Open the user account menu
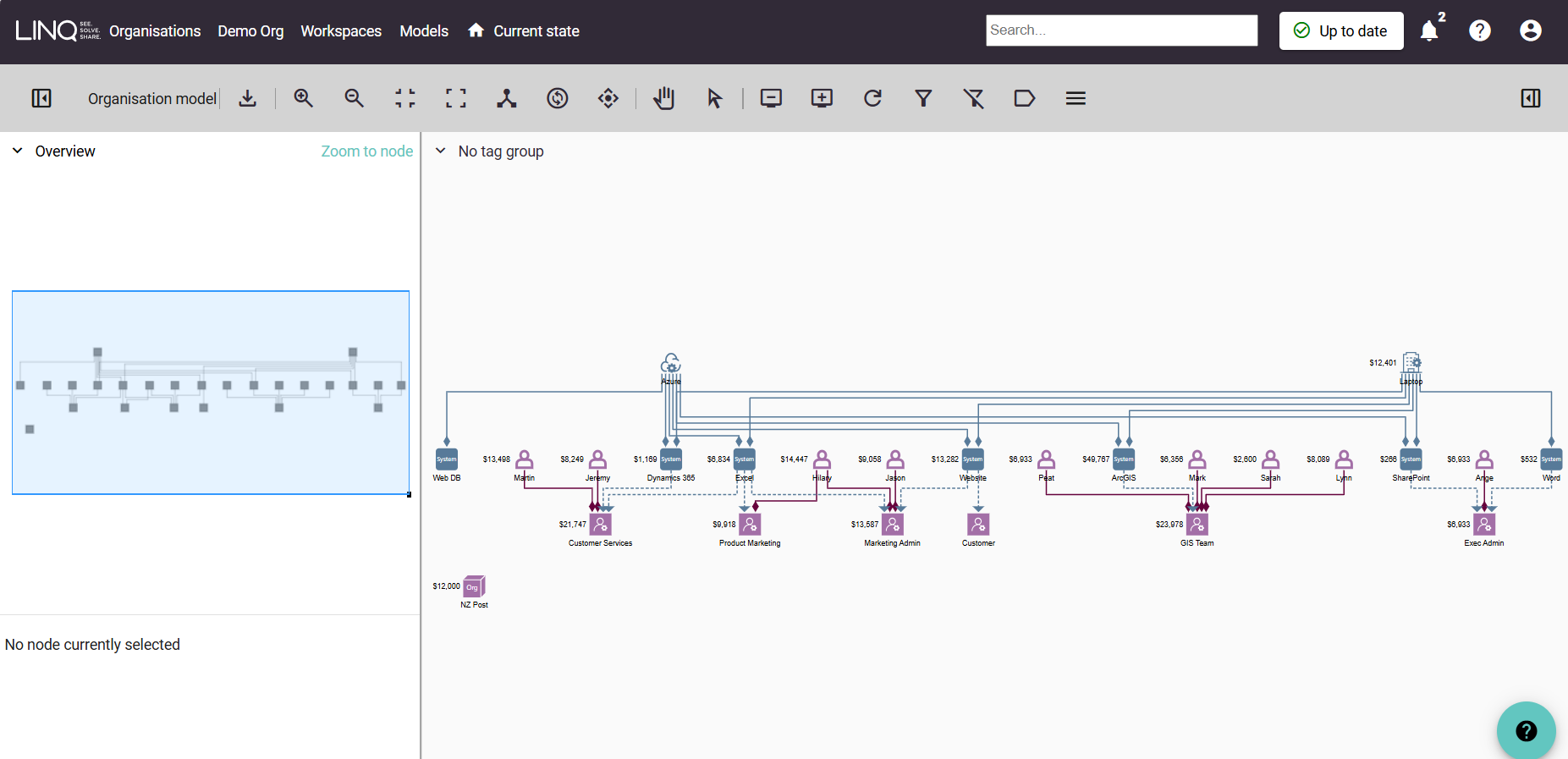Screen dimensions: 1568x759 [1531, 30]
